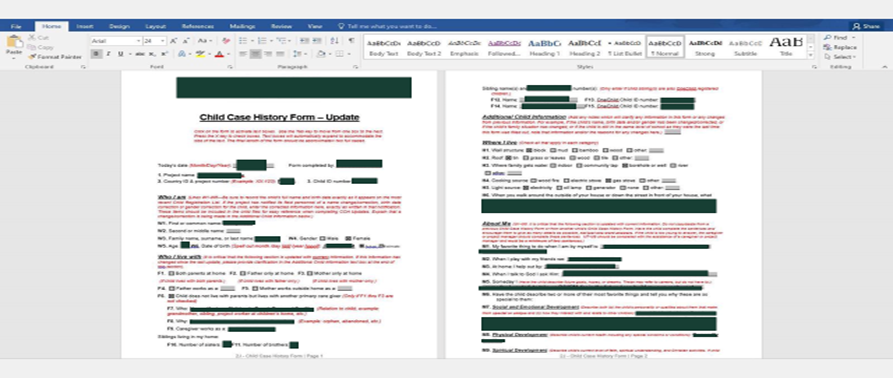The width and height of the screenshot is (893, 378).
Task: Open the Layout tab
Action: click(155, 26)
